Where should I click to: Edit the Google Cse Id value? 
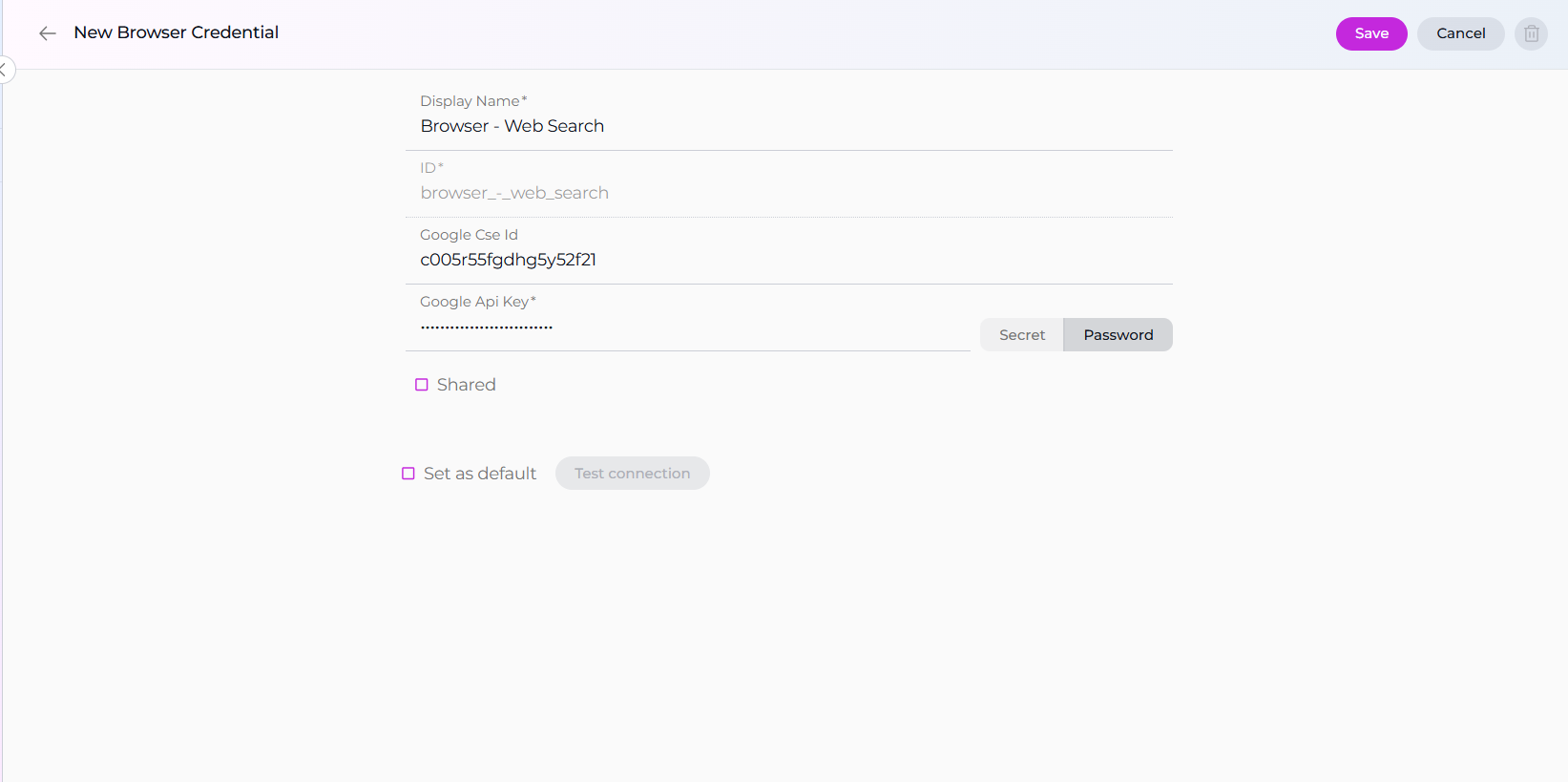pyautogui.click(x=508, y=260)
